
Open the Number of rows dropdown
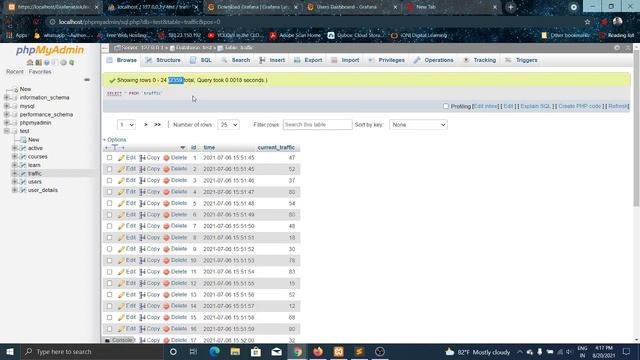click(228, 124)
